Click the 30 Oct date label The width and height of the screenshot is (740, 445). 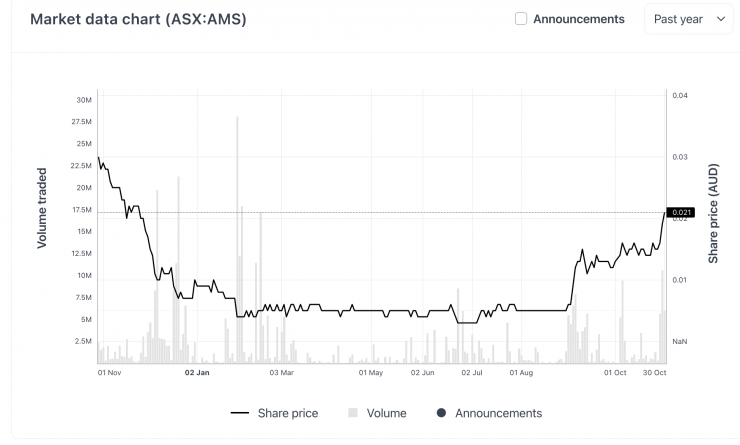pyautogui.click(x=654, y=373)
